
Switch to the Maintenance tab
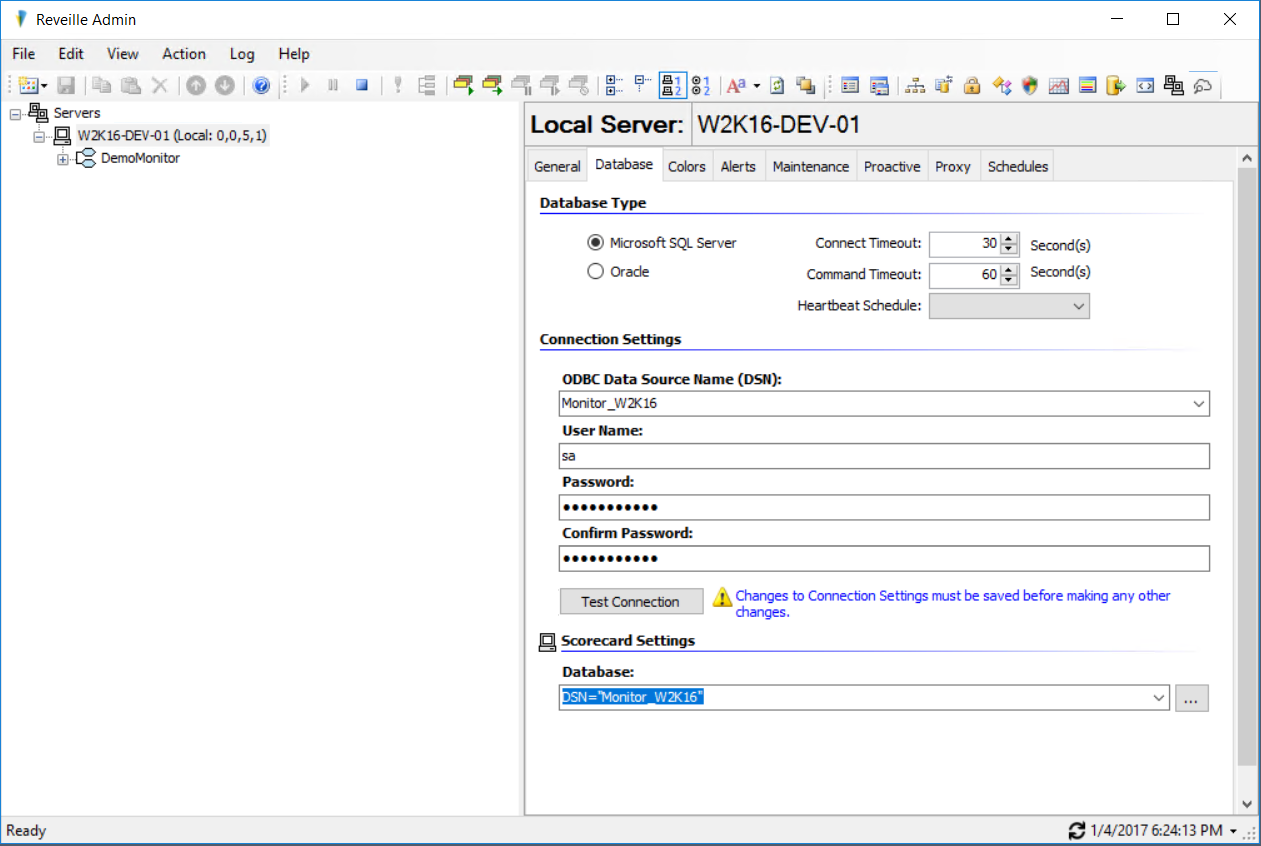pos(811,167)
